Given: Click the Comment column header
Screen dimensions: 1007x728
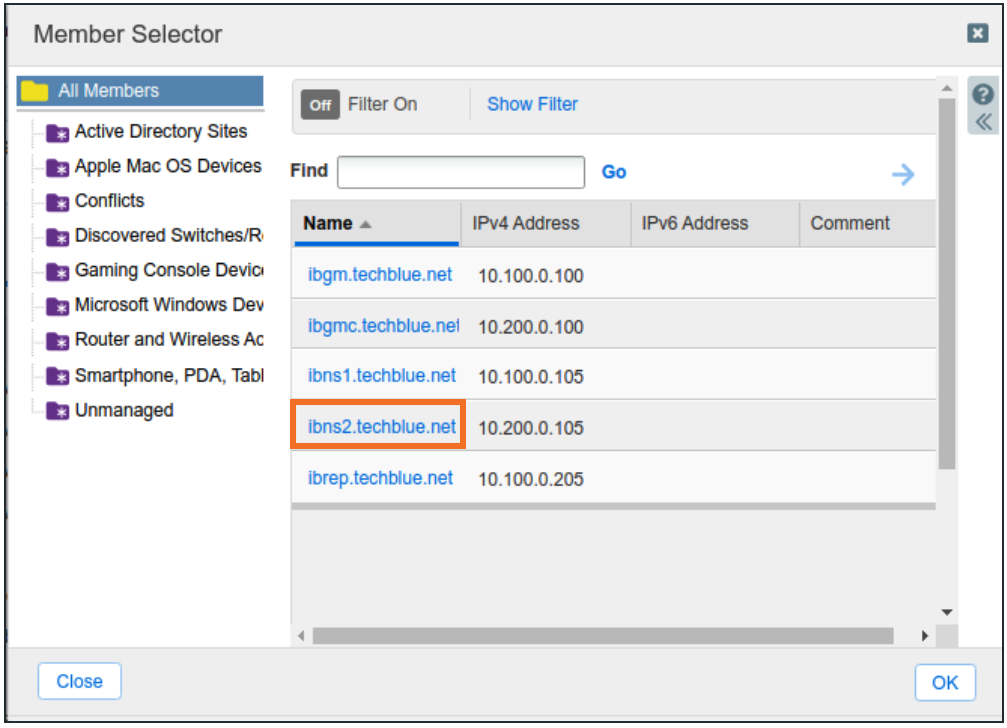Looking at the screenshot, I should [851, 223].
